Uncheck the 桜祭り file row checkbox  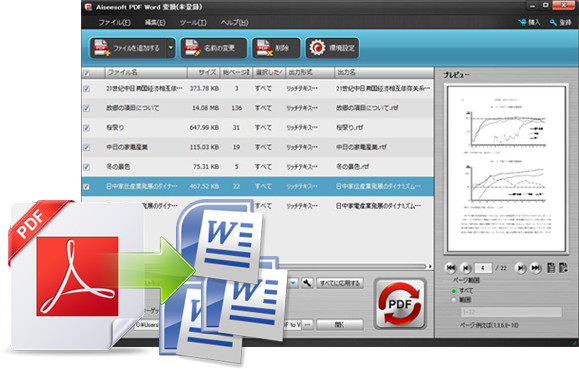86,128
